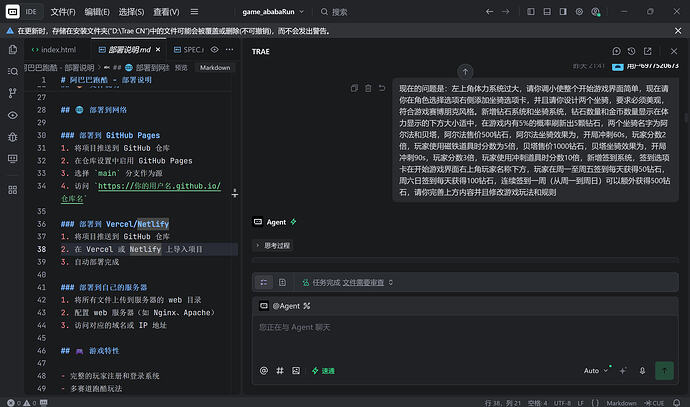Expand the 思考过程 section
The width and height of the screenshot is (690, 407).
tap(273, 246)
